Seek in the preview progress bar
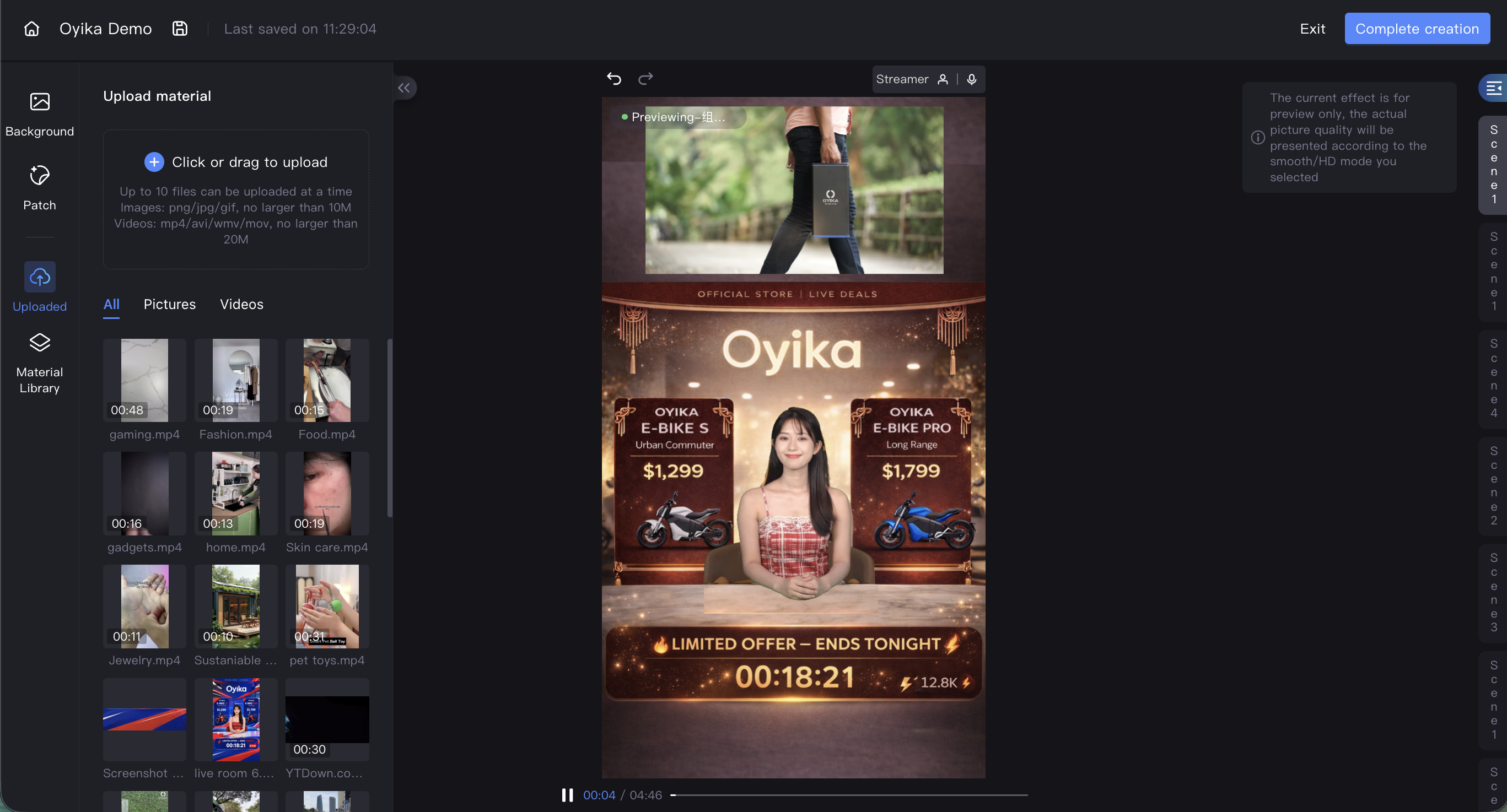Screen dimensions: 1507x812 (849, 795)
